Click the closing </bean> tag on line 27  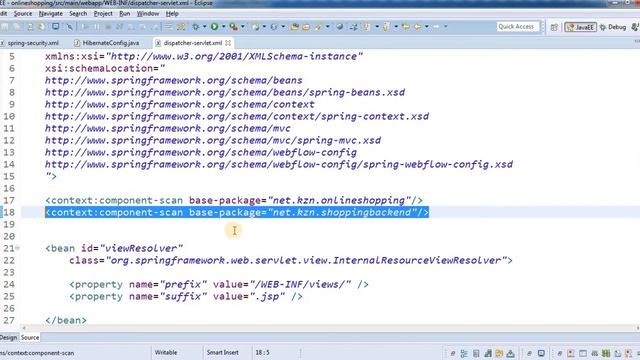coord(66,320)
